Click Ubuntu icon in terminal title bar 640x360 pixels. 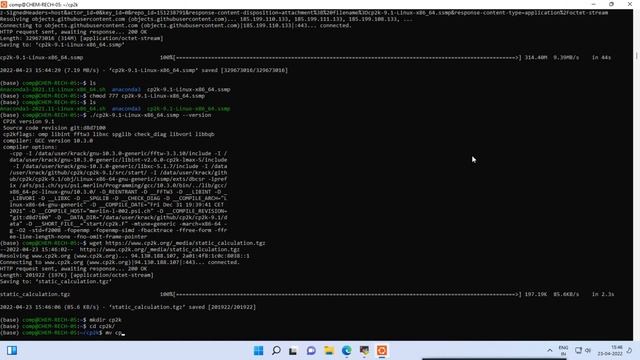(x=4, y=4)
